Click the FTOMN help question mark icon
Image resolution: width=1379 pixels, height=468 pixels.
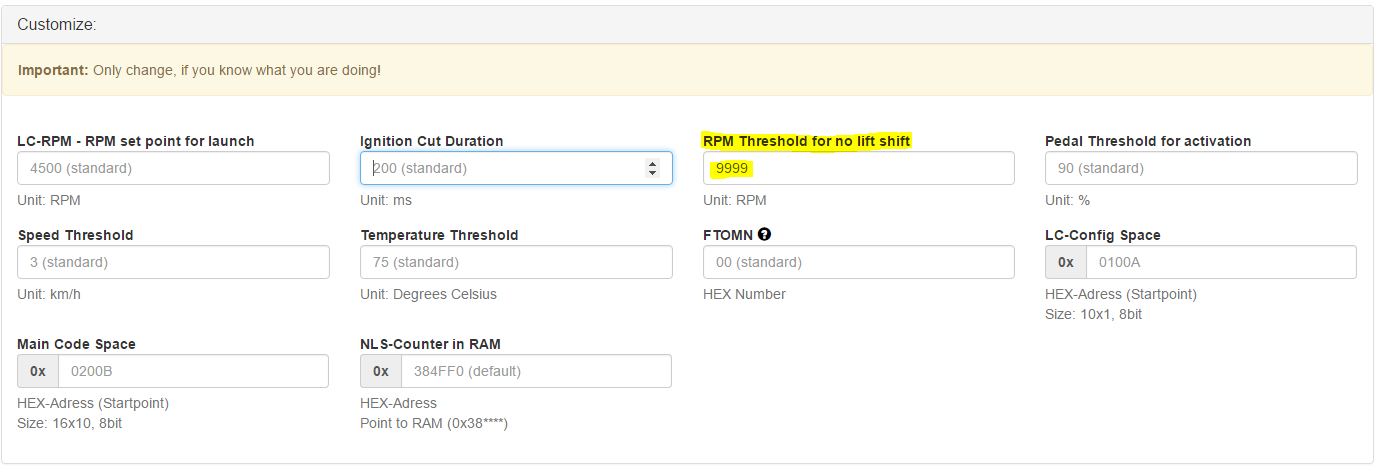pos(765,235)
